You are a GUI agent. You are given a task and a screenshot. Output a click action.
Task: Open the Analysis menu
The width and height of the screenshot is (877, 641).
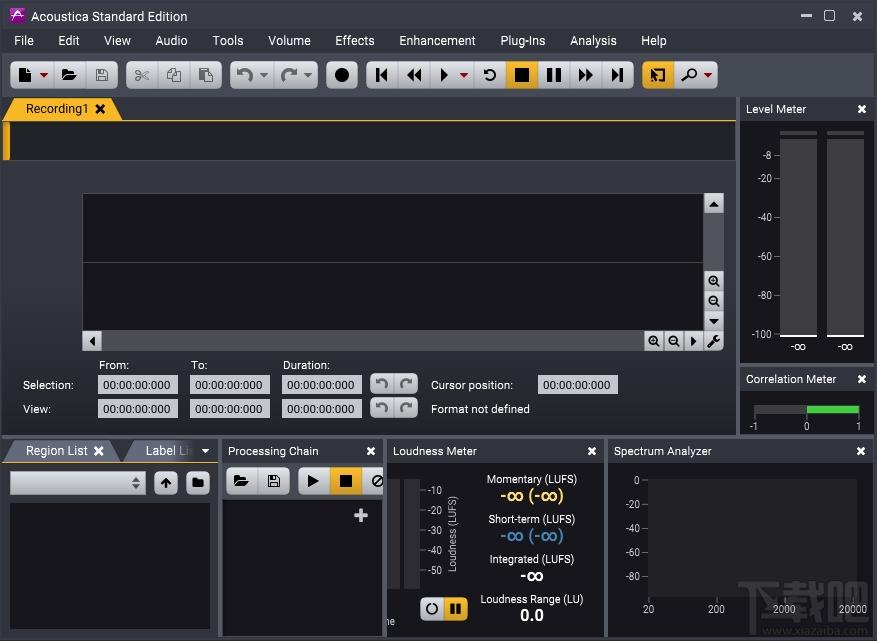[x=593, y=41]
